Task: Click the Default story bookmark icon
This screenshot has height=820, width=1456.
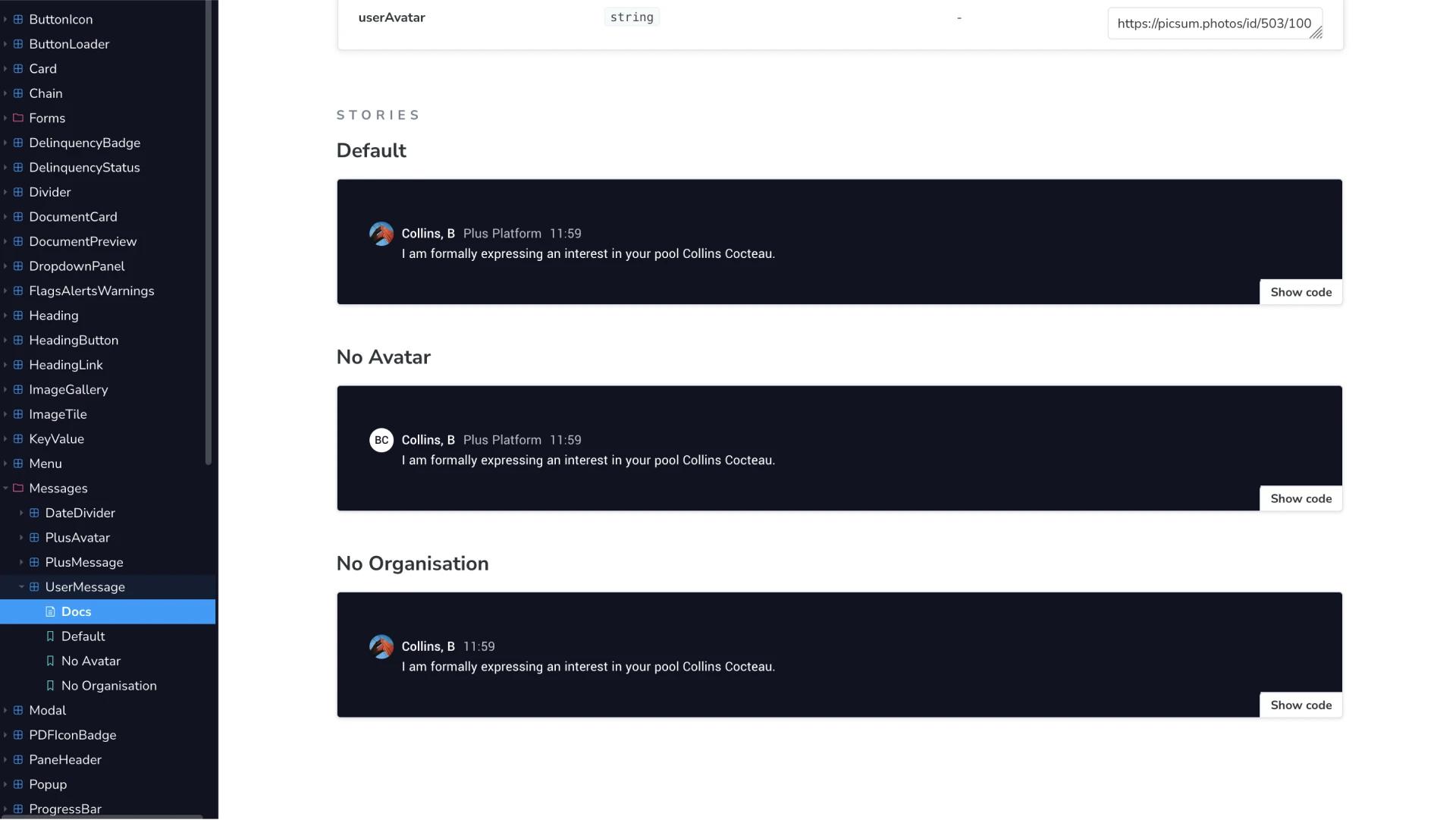Action: pos(50,636)
